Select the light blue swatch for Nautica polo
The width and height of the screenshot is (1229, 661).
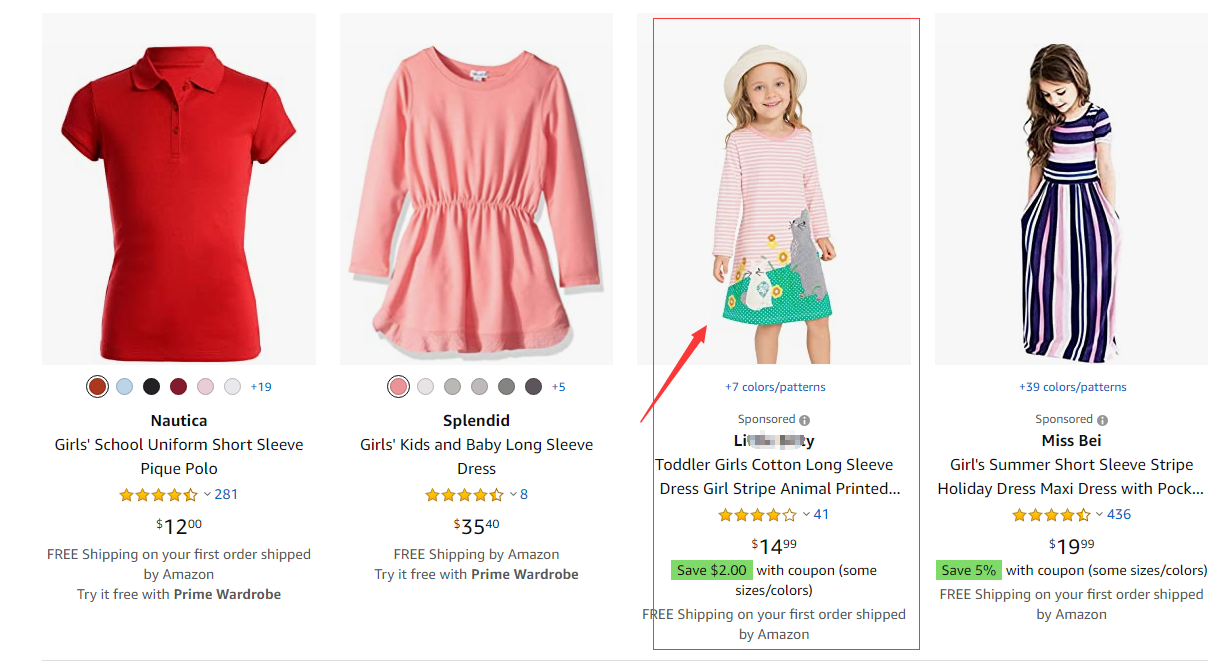pos(124,387)
